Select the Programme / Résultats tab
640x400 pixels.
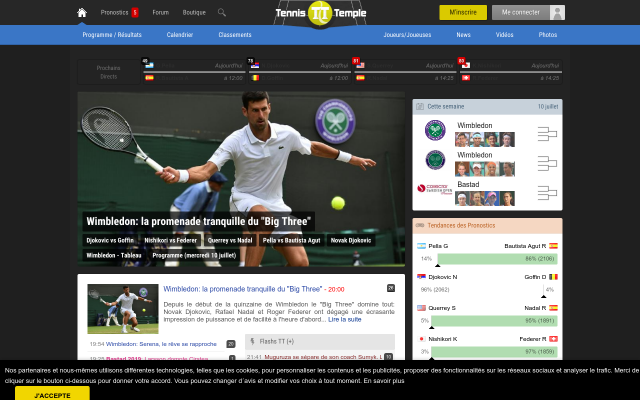click(112, 35)
